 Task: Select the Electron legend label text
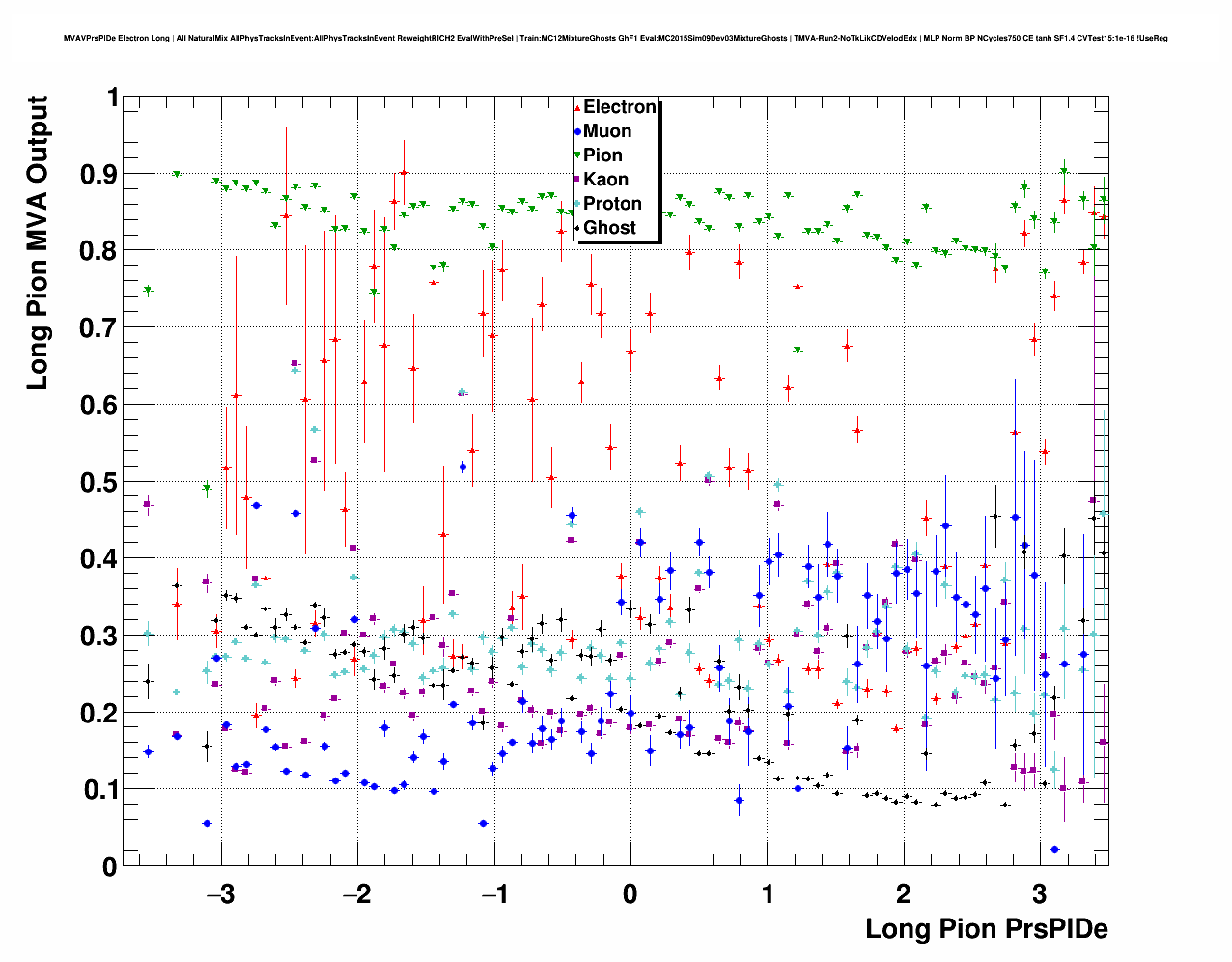pyautogui.click(x=620, y=107)
